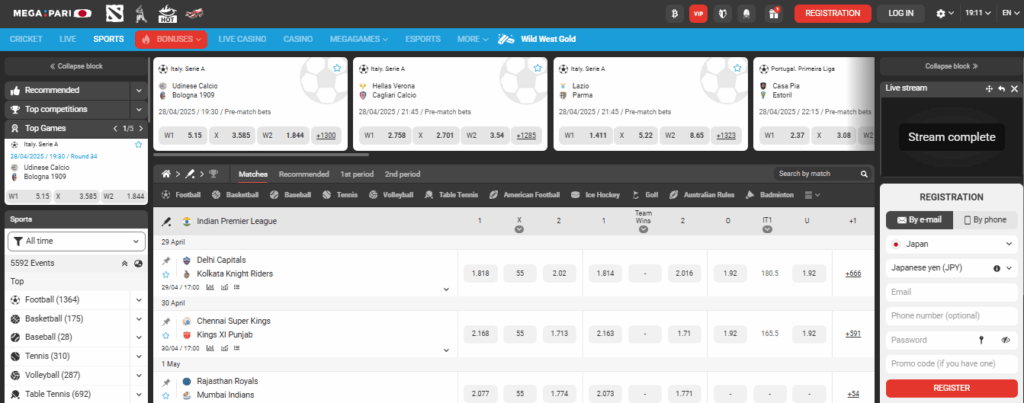Click the magnifier in Search by match
Screen dimensions: 1024x403
point(864,174)
